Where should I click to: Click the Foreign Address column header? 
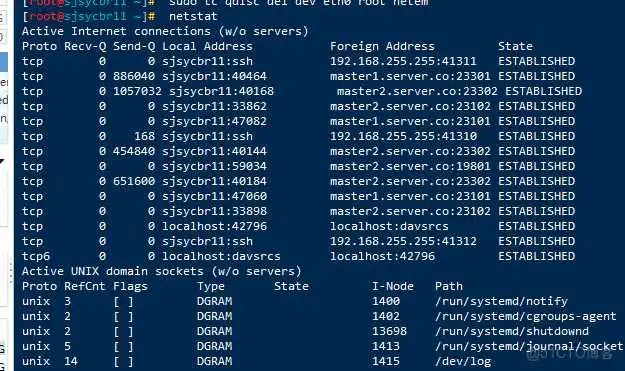click(382, 47)
